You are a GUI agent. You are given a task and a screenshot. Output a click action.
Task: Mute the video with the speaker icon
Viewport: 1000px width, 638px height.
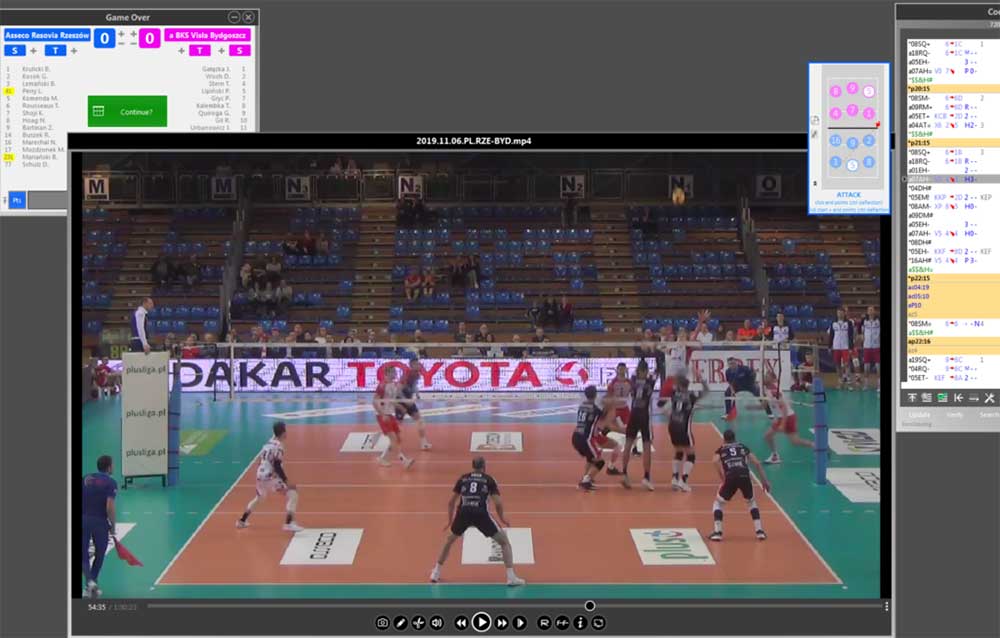(x=436, y=622)
